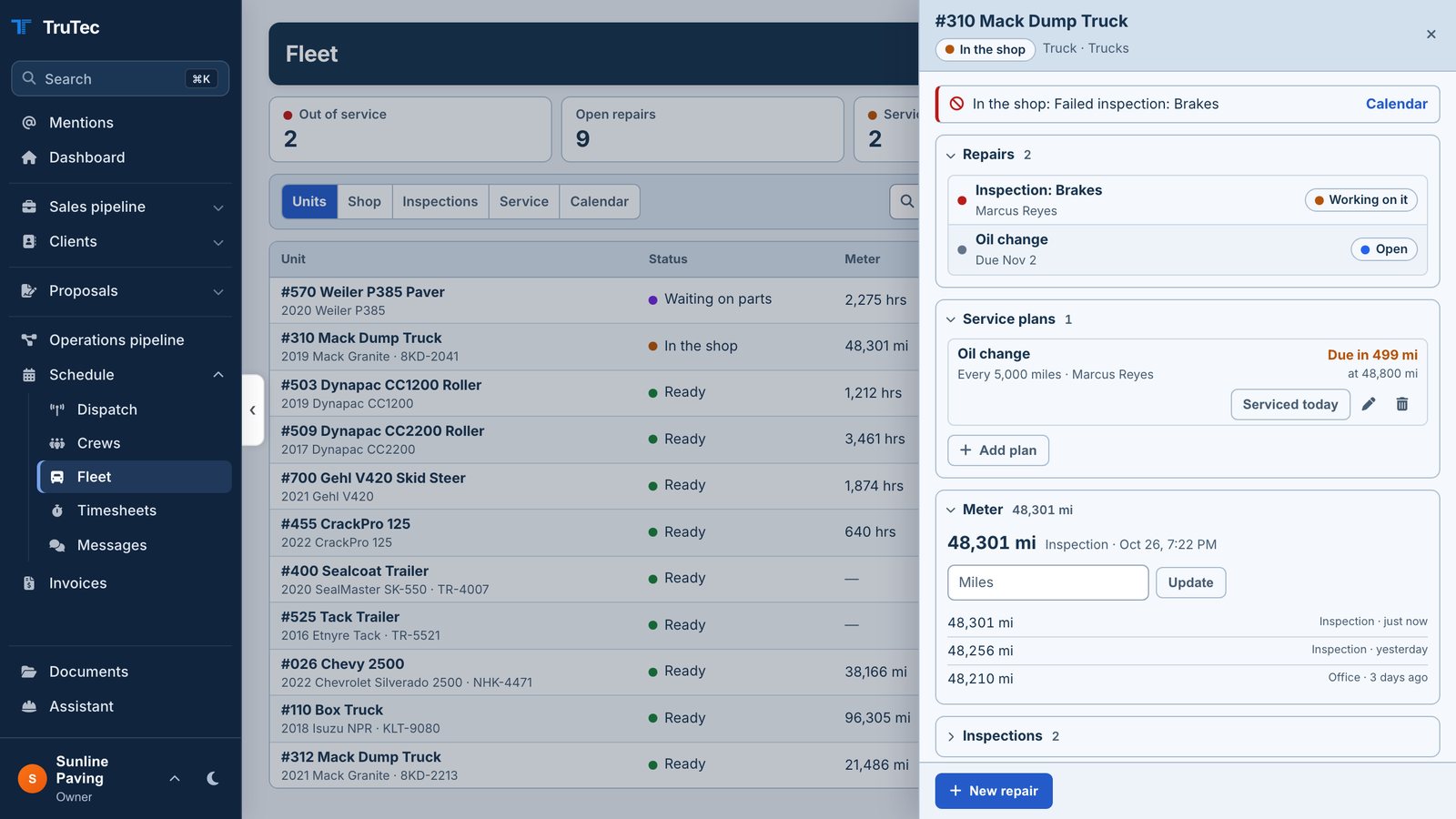
Task: Select the Units tab
Action: pyautogui.click(x=309, y=201)
